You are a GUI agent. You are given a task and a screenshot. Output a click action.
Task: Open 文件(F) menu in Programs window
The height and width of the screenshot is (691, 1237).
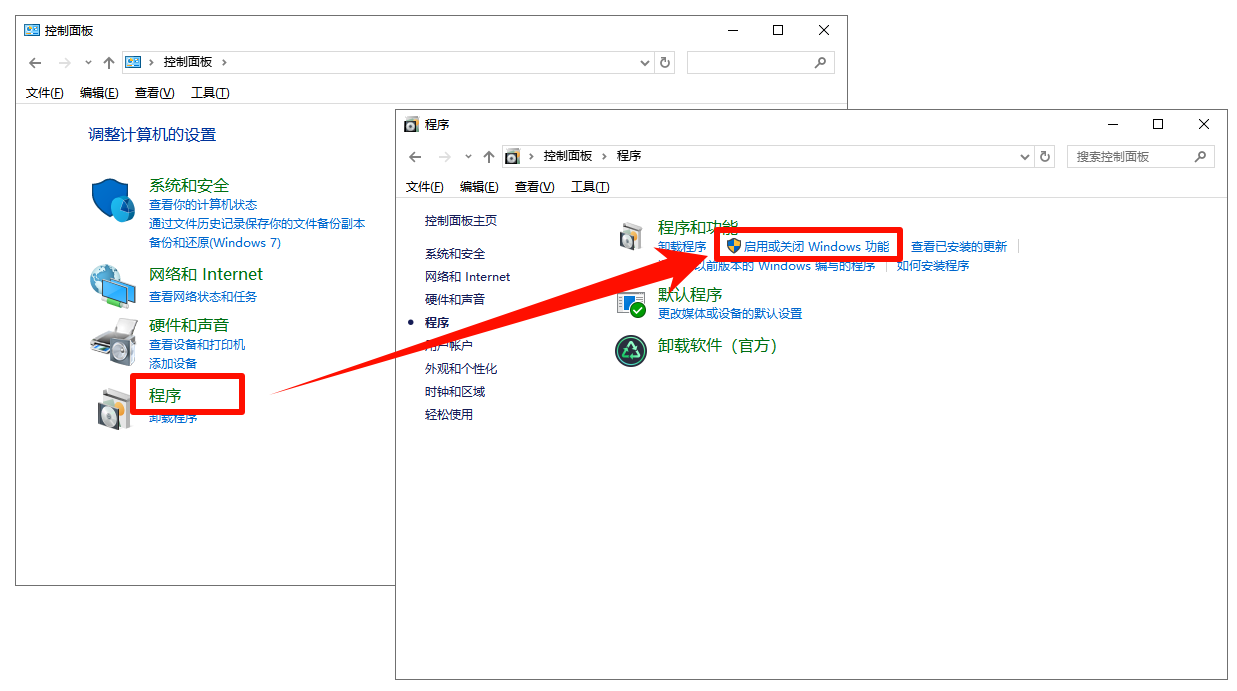pyautogui.click(x=424, y=187)
